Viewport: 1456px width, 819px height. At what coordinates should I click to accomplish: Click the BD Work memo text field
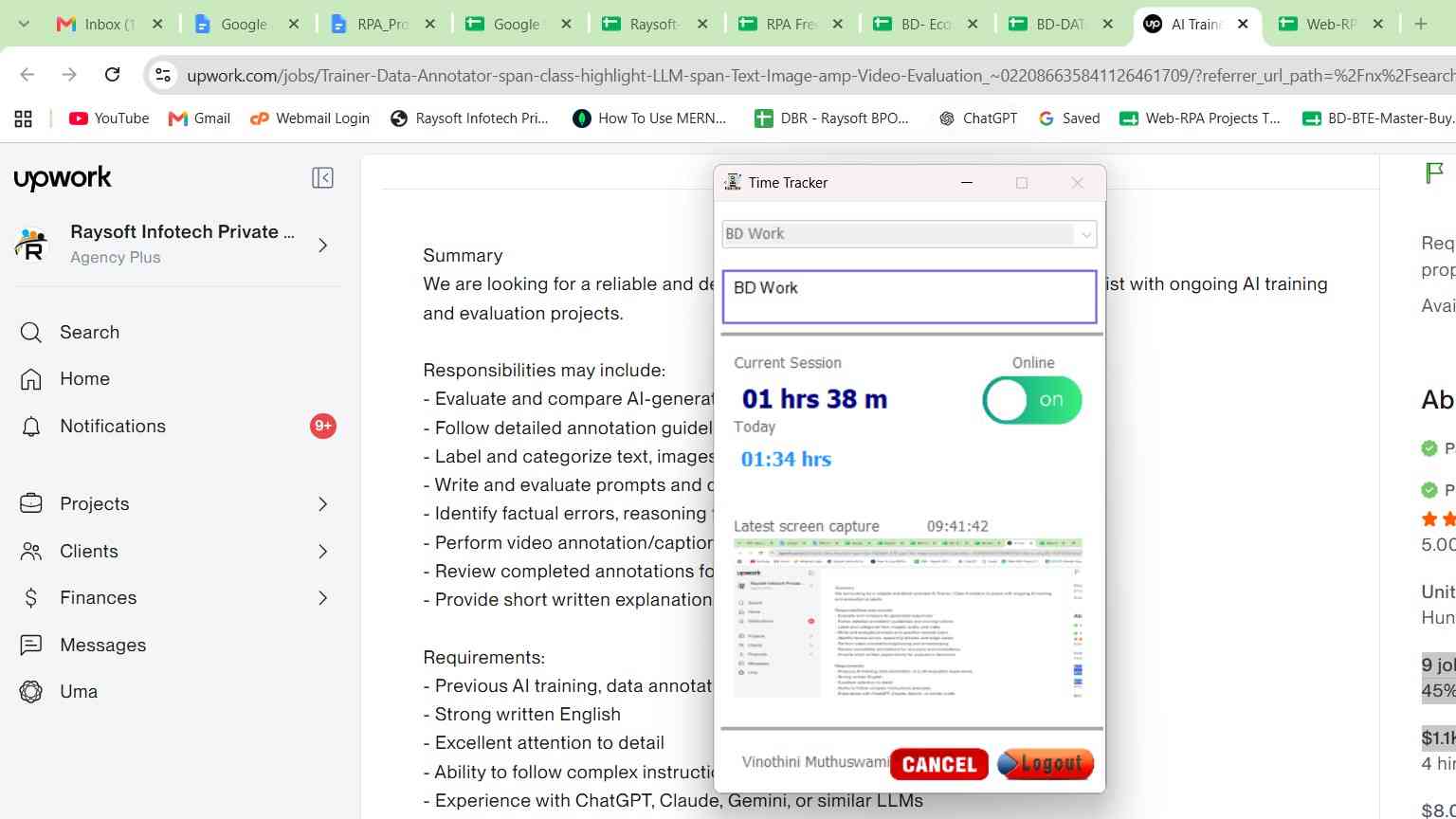[909, 297]
